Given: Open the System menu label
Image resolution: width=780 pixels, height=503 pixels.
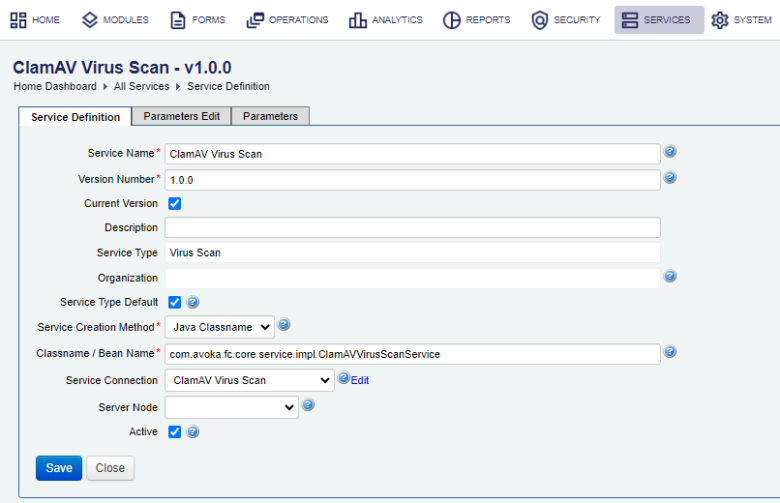Looking at the screenshot, I should 753,20.
